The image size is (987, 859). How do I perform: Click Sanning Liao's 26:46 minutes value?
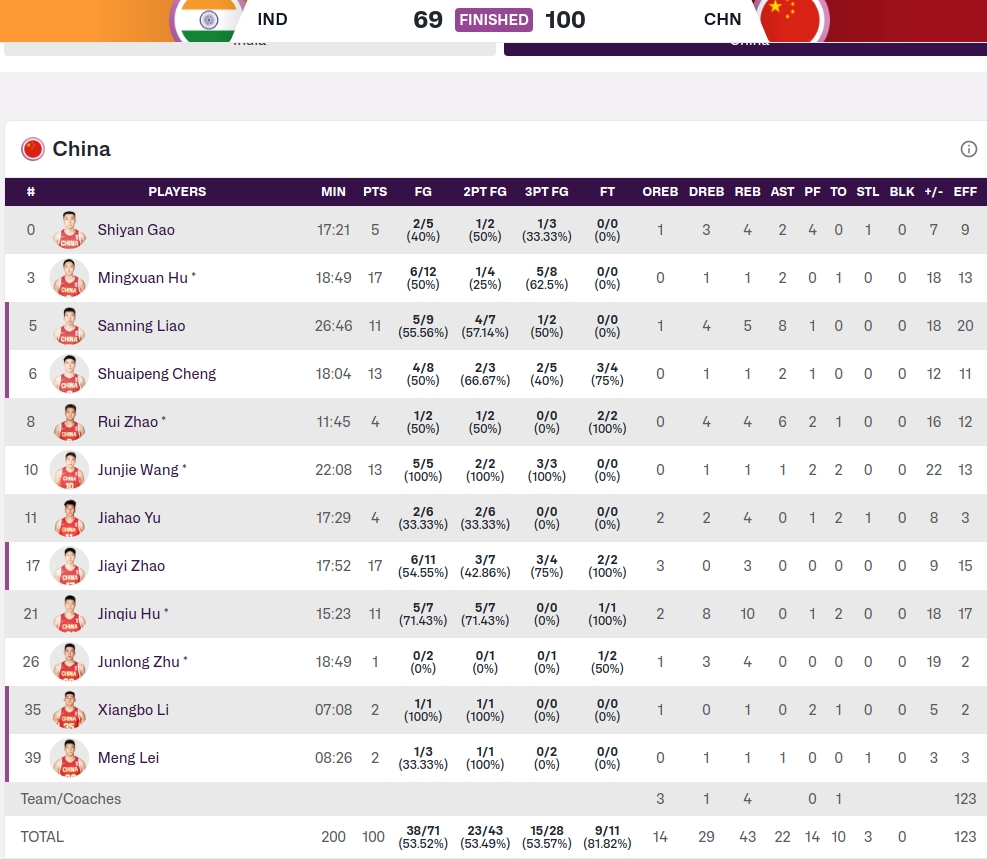pyautogui.click(x=333, y=325)
